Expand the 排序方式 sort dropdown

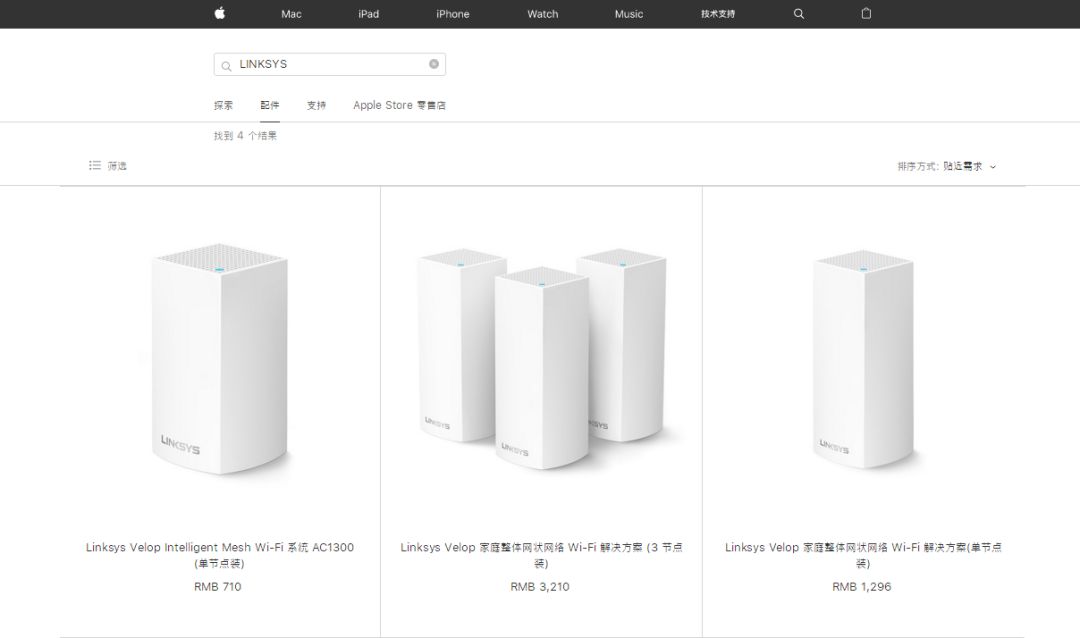pos(946,166)
